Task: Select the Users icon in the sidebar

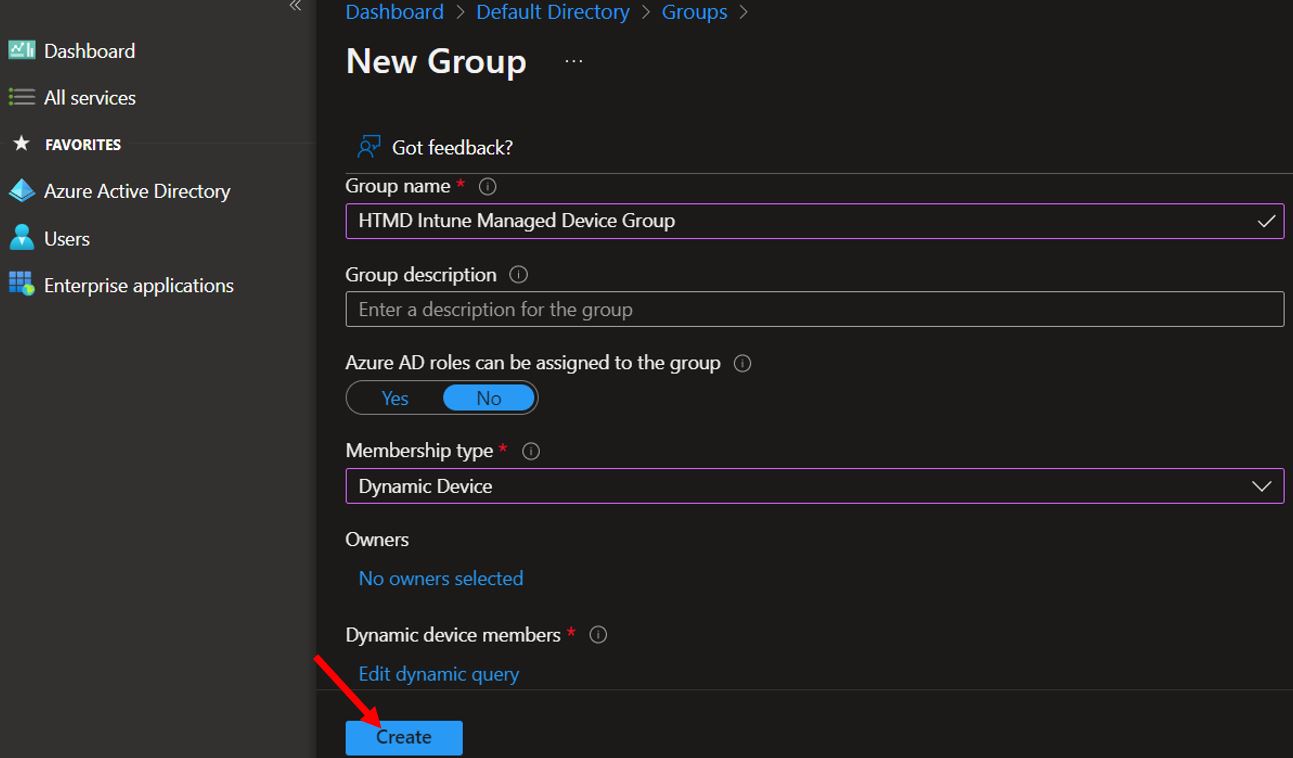Action: coord(22,238)
